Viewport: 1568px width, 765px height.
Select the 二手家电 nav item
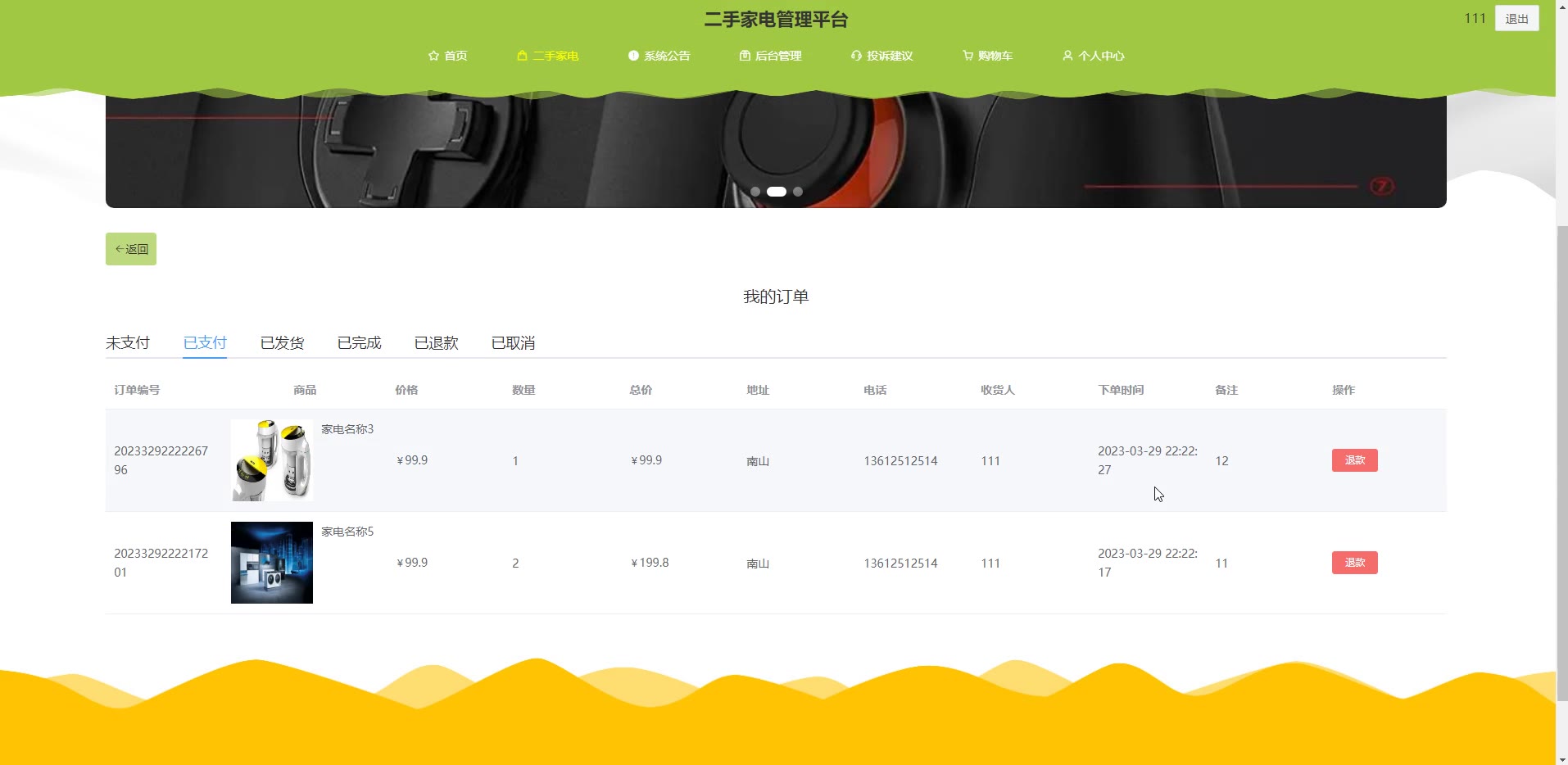547,56
